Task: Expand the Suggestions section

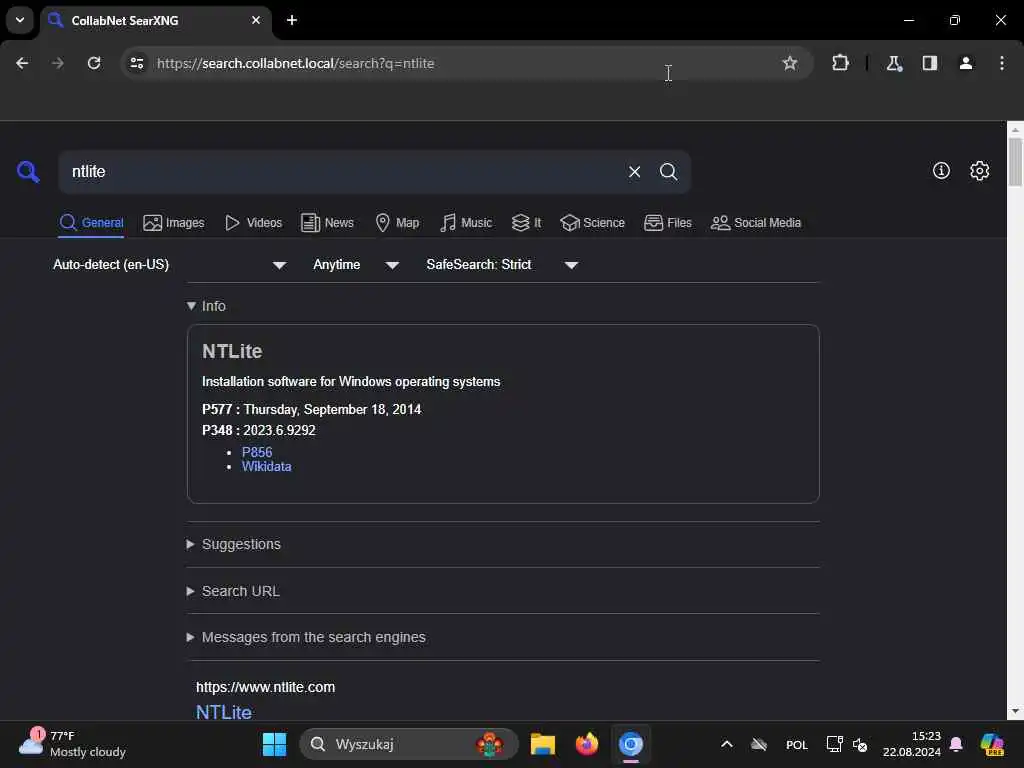Action: click(234, 544)
